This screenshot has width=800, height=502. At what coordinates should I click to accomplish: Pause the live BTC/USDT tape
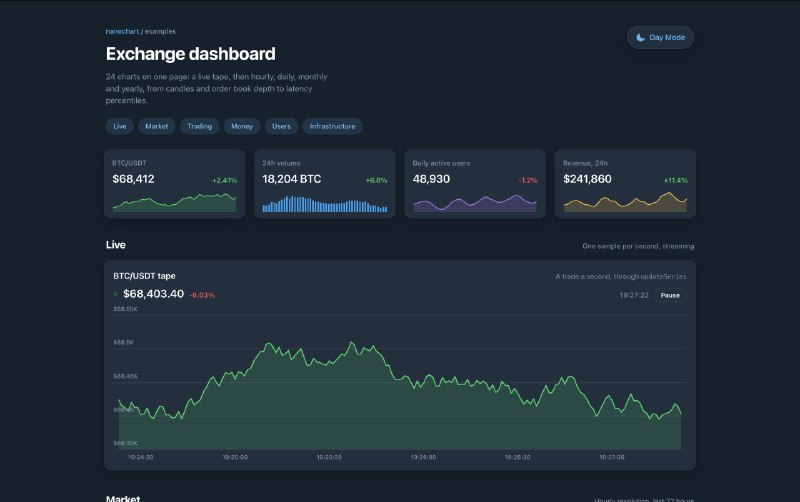(670, 295)
